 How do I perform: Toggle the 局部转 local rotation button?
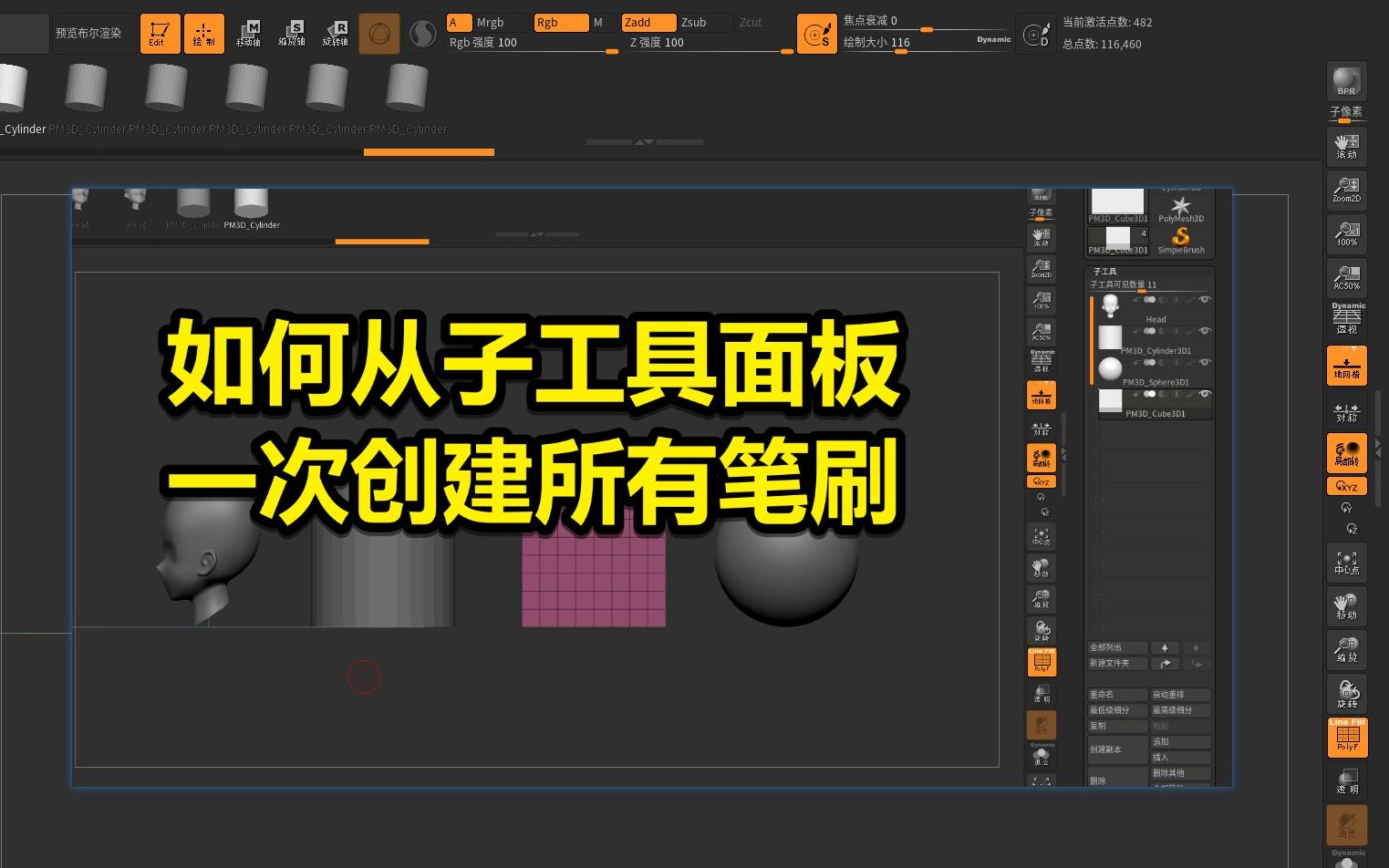(1347, 453)
